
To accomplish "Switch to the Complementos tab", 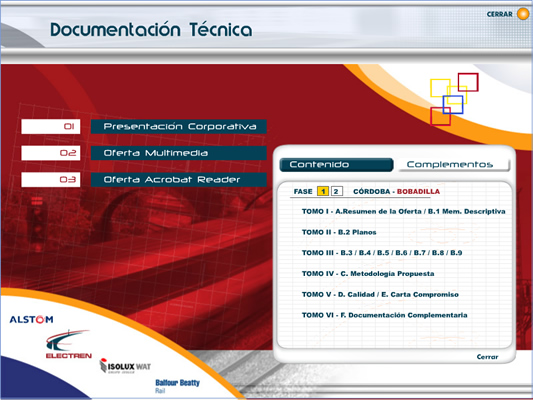I will click(x=454, y=164).
